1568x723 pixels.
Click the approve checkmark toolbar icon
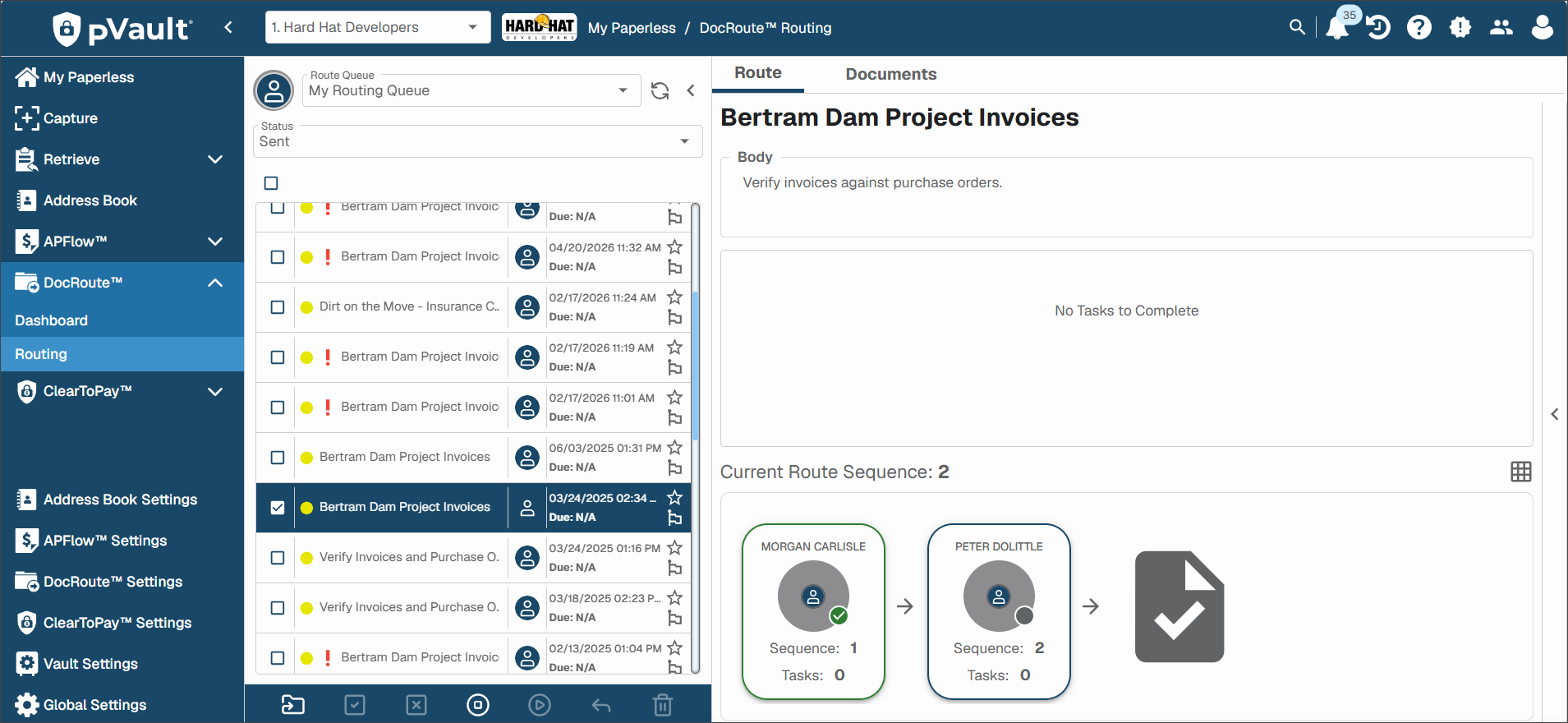[x=355, y=705]
